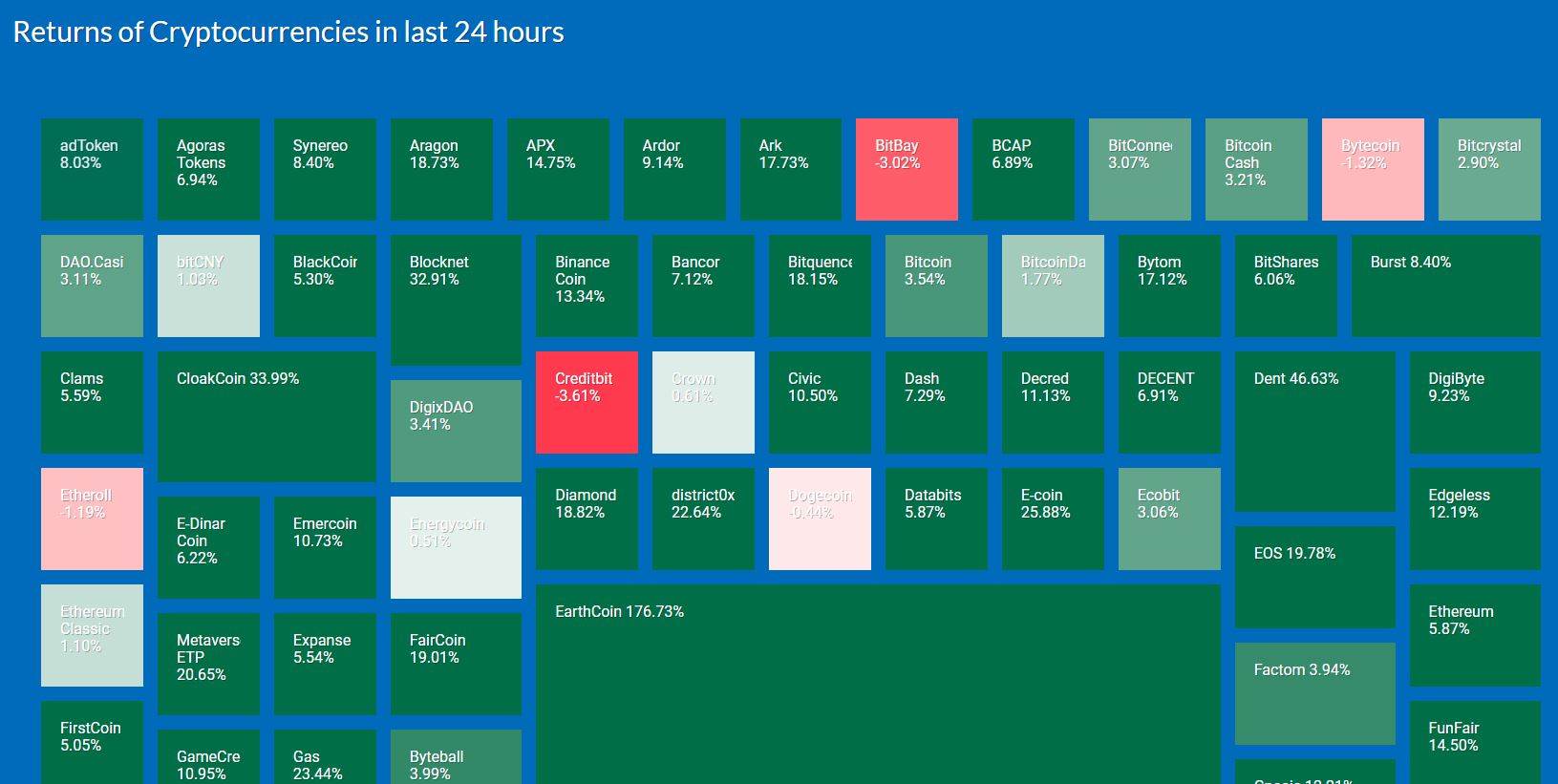The image size is (1558, 784).
Task: Select the BitShares 6.06% tile
Action: (x=1286, y=286)
